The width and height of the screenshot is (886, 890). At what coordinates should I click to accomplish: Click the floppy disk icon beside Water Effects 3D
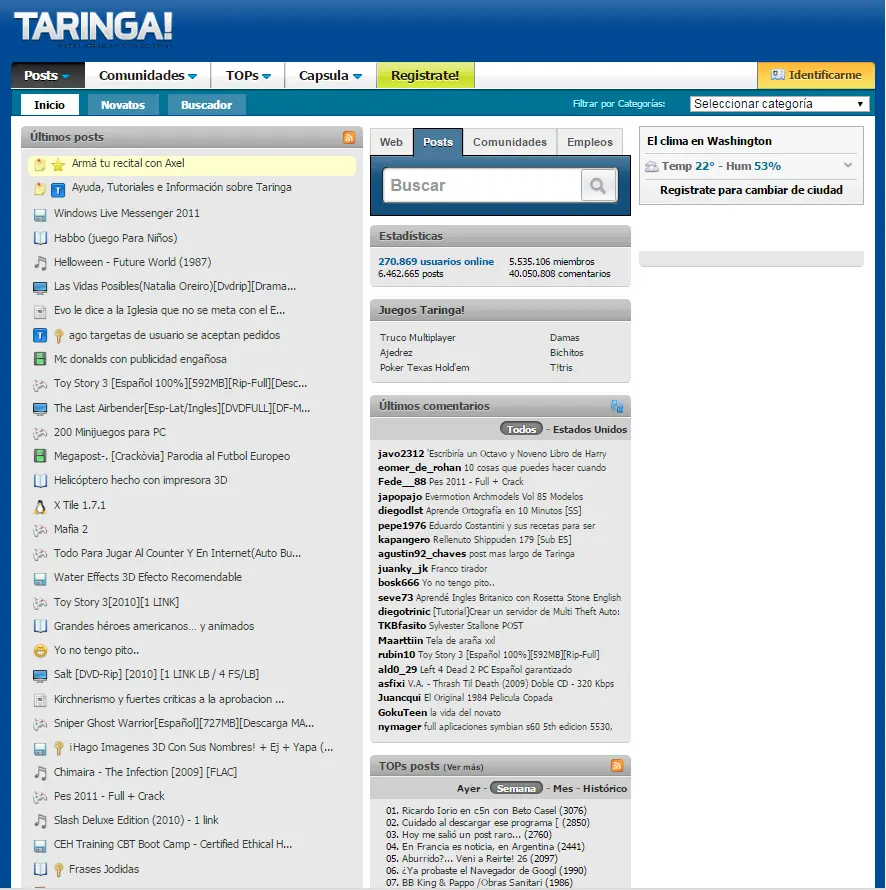(40, 579)
